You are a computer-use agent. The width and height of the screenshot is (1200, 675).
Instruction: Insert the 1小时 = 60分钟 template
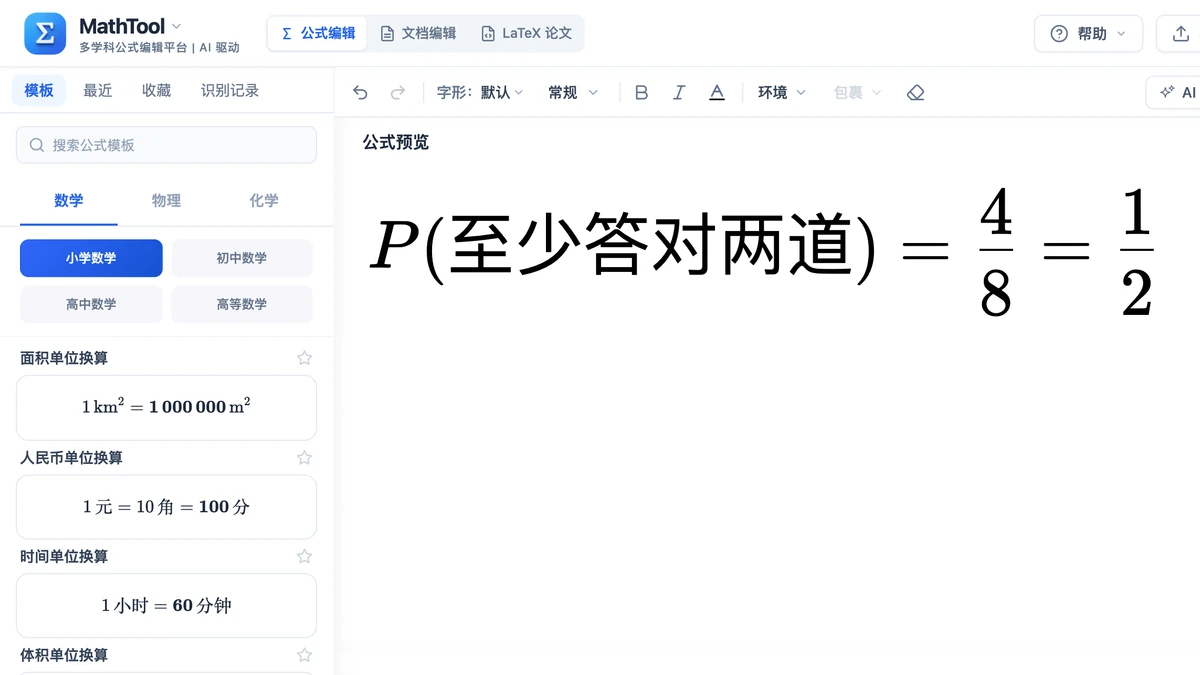click(x=166, y=605)
